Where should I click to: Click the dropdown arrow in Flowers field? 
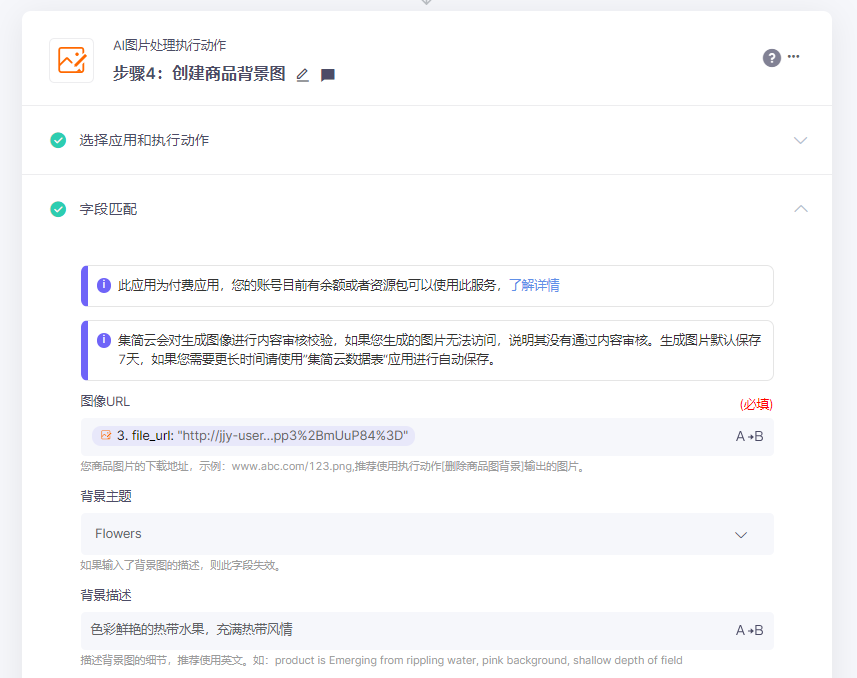[x=741, y=535]
